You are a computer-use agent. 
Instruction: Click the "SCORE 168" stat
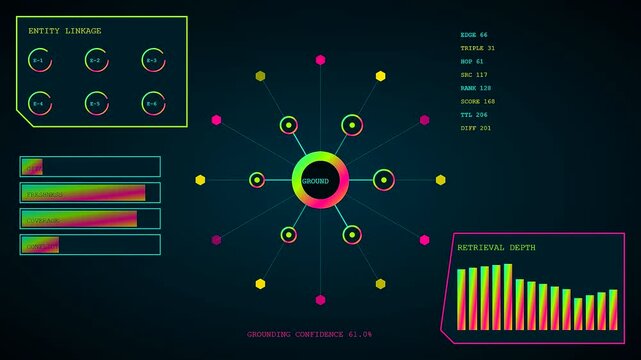point(477,101)
